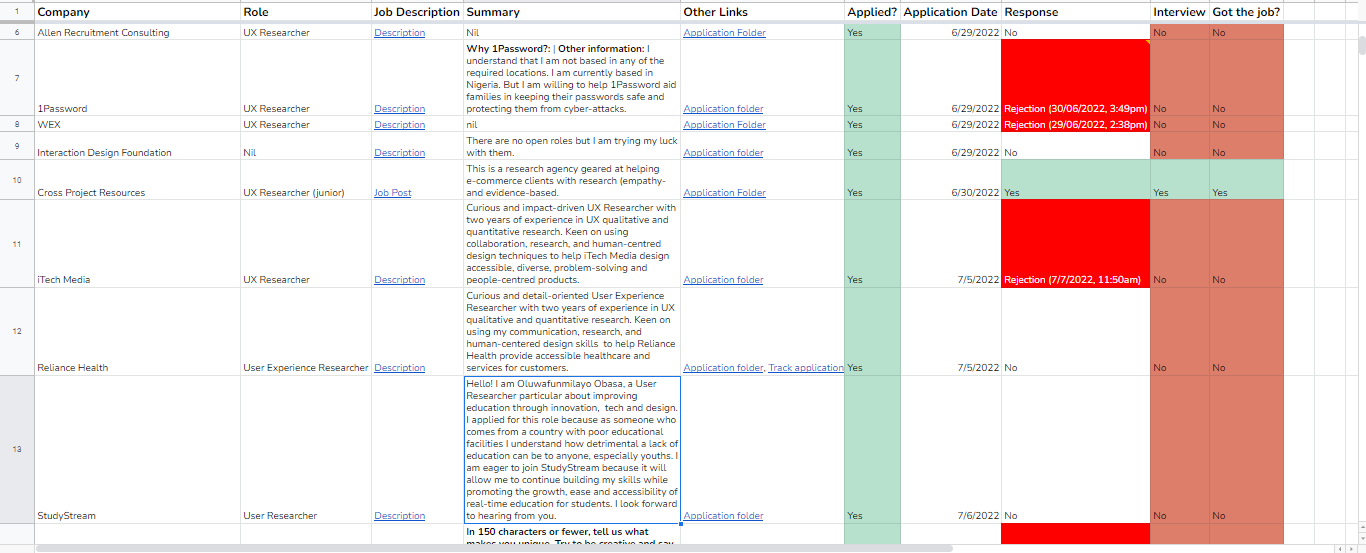Select StudyStream's User Researcher role cell

(x=306, y=450)
